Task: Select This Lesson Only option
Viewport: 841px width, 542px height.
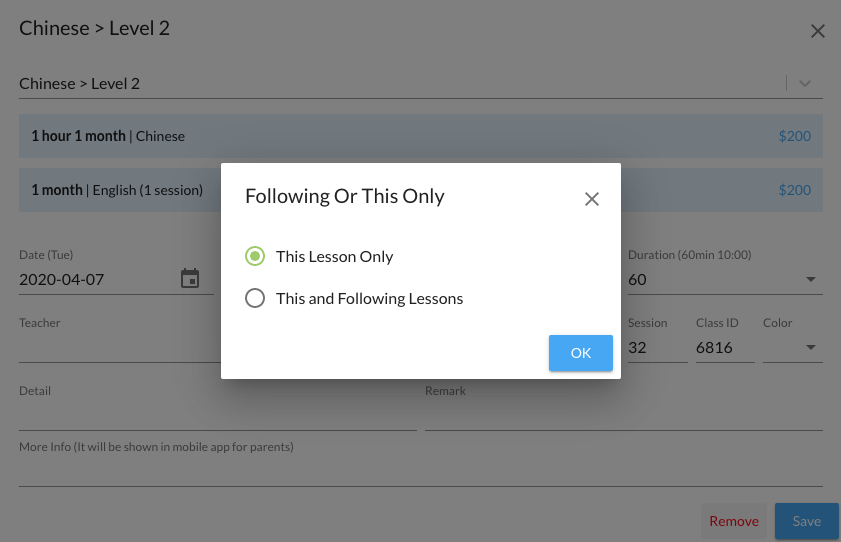Action: (255, 256)
